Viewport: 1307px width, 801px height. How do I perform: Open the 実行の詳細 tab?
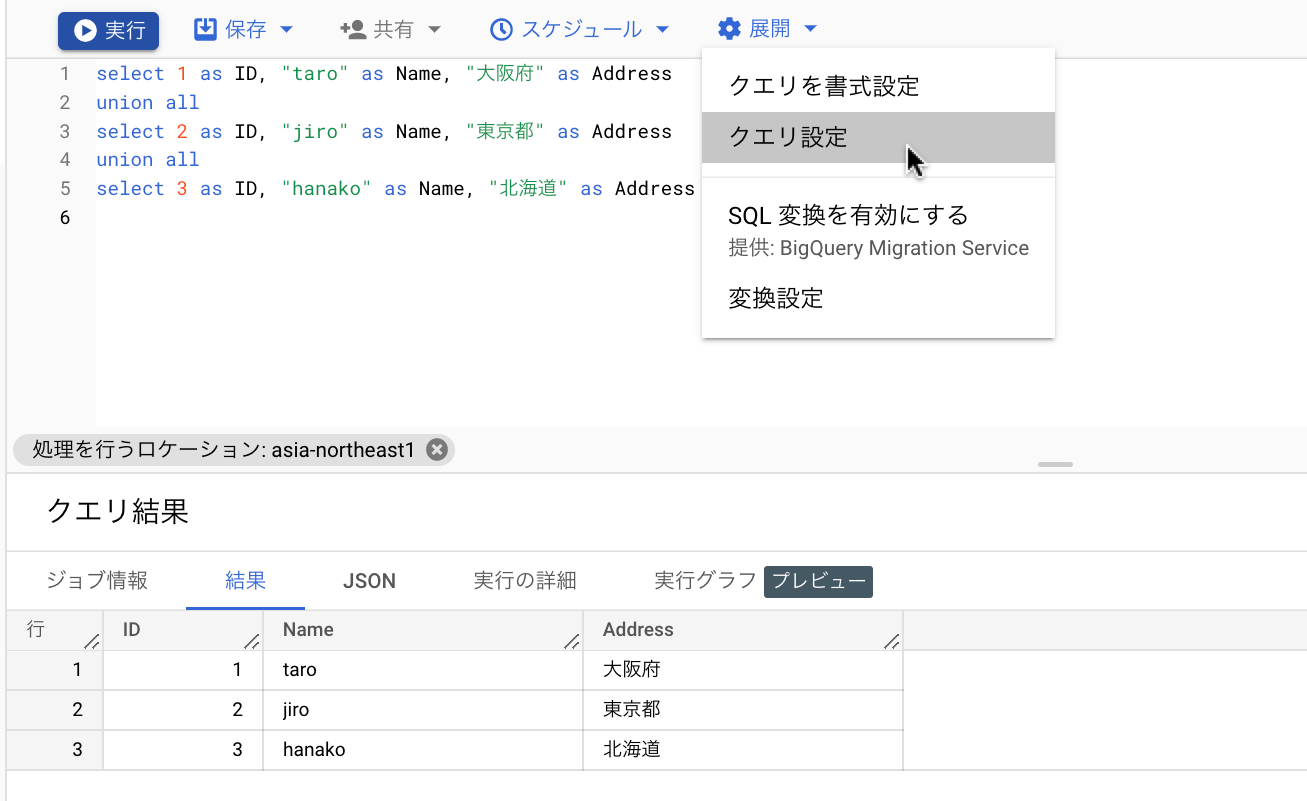click(525, 581)
